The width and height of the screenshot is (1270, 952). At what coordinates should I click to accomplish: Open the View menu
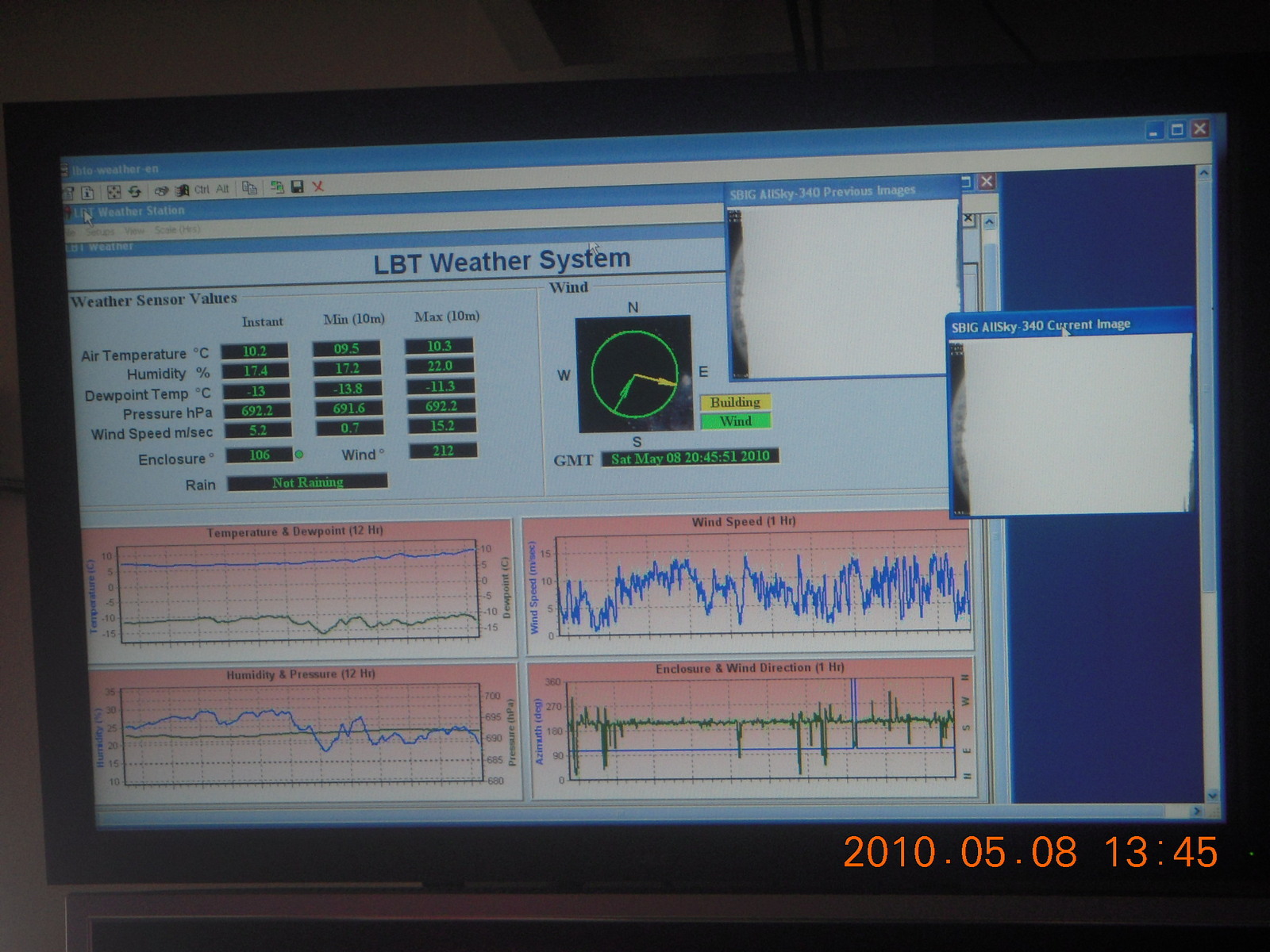click(134, 230)
